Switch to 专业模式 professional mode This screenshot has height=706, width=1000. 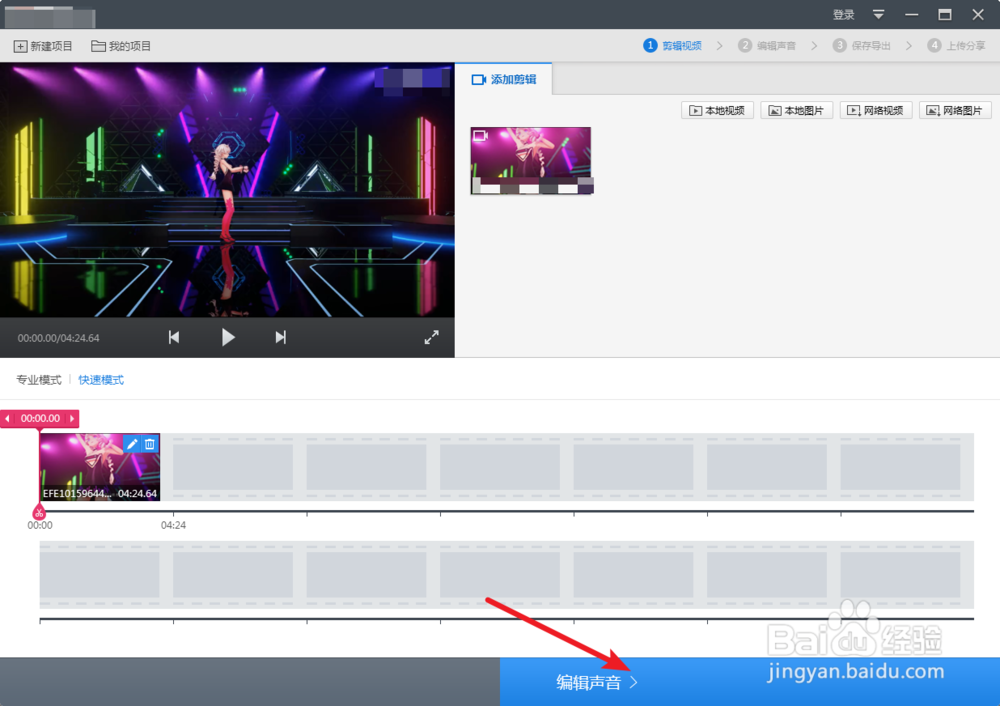coord(39,380)
